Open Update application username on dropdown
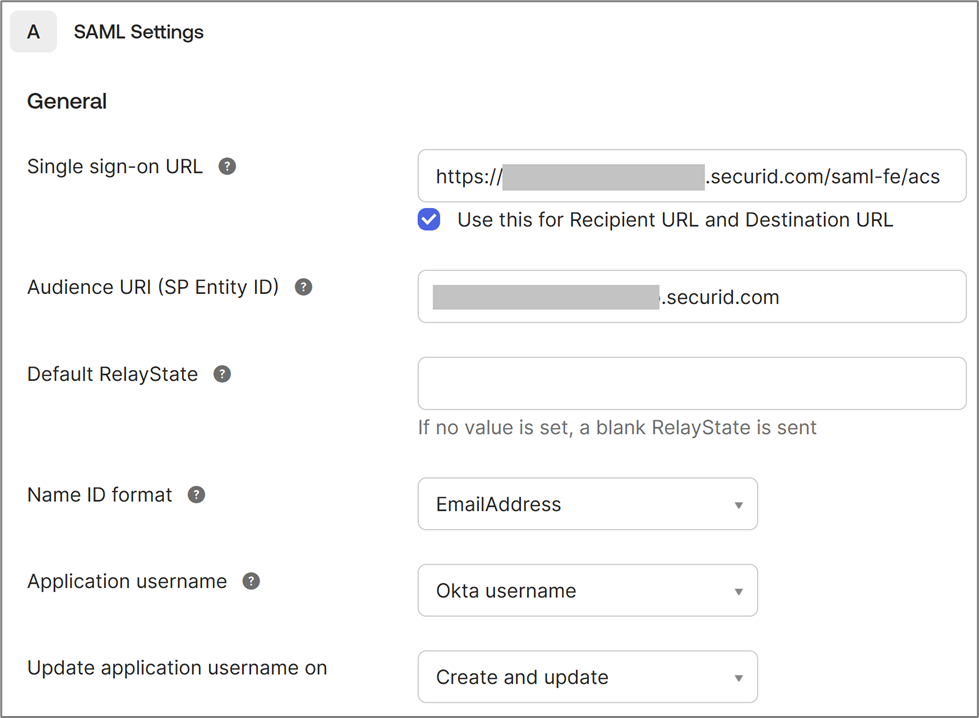 (x=587, y=677)
